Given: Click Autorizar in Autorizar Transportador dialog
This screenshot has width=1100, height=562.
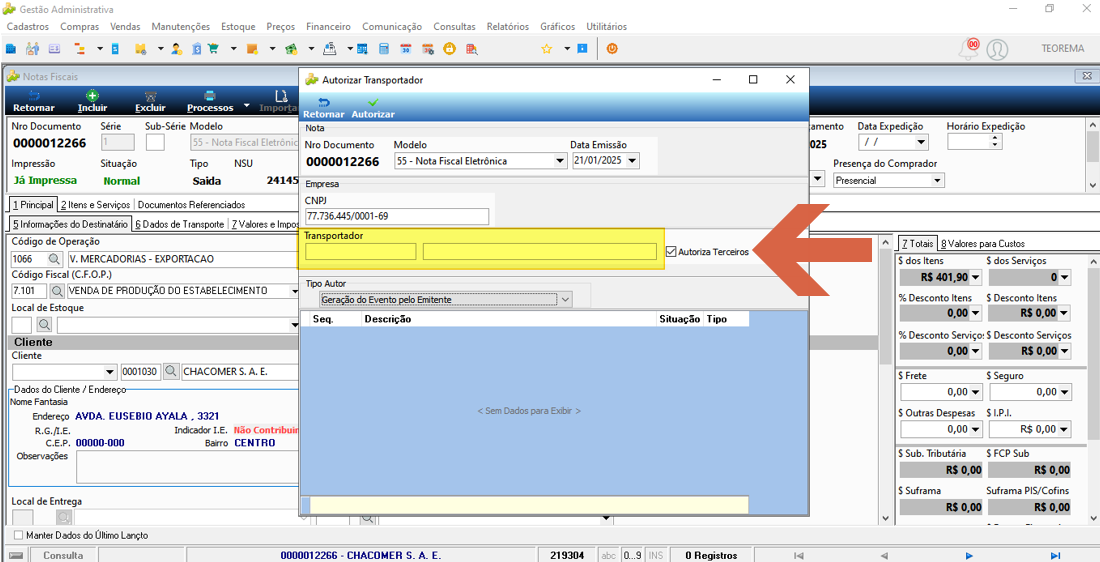Looking at the screenshot, I should point(373,107).
